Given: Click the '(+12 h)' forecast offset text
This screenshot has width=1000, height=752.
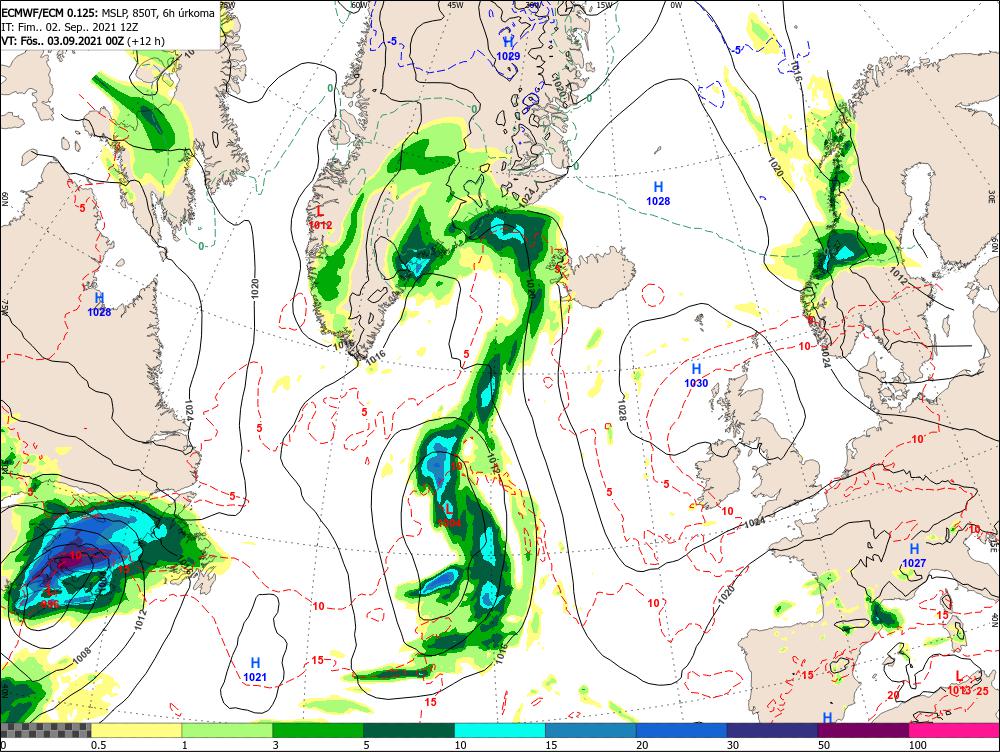Looking at the screenshot, I should point(146,41).
